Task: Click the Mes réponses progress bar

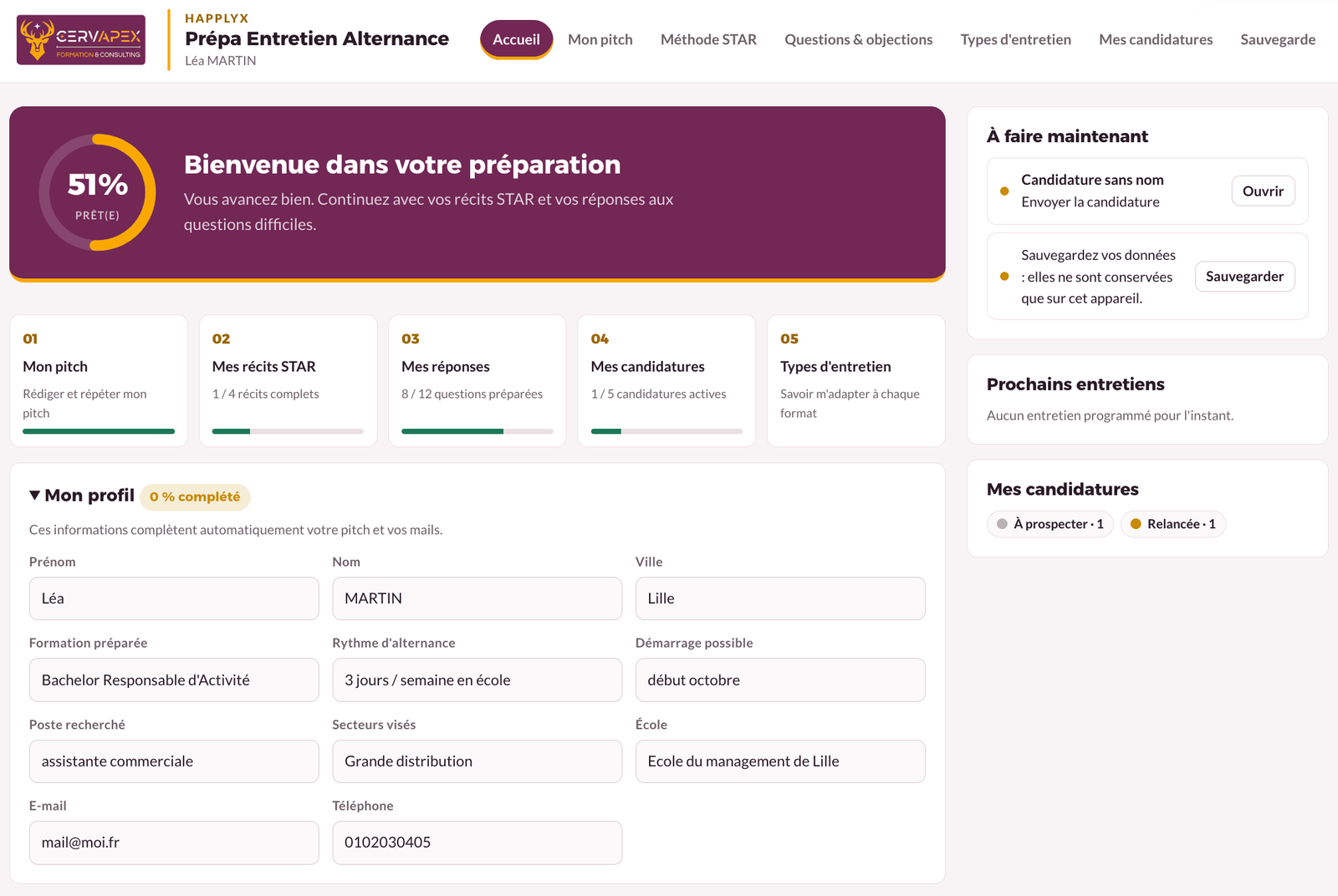Action: coord(477,431)
